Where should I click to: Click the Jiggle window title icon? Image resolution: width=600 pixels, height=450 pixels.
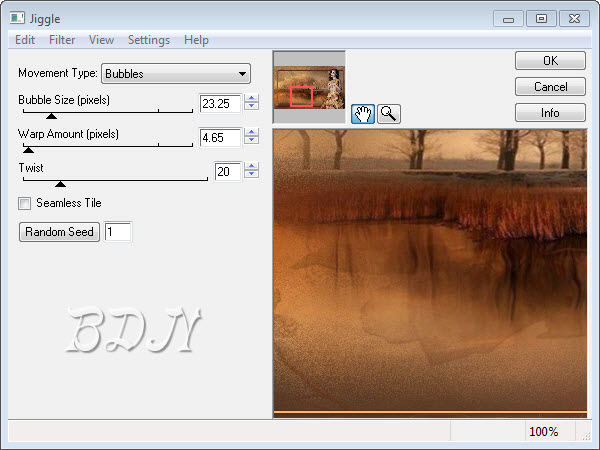click(x=17, y=18)
